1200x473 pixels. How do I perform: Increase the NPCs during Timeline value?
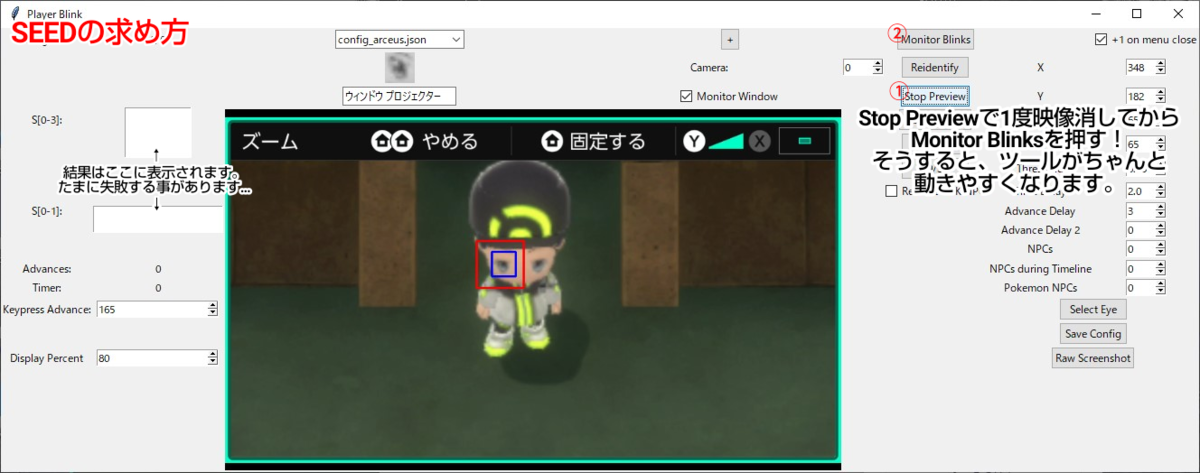point(1160,264)
